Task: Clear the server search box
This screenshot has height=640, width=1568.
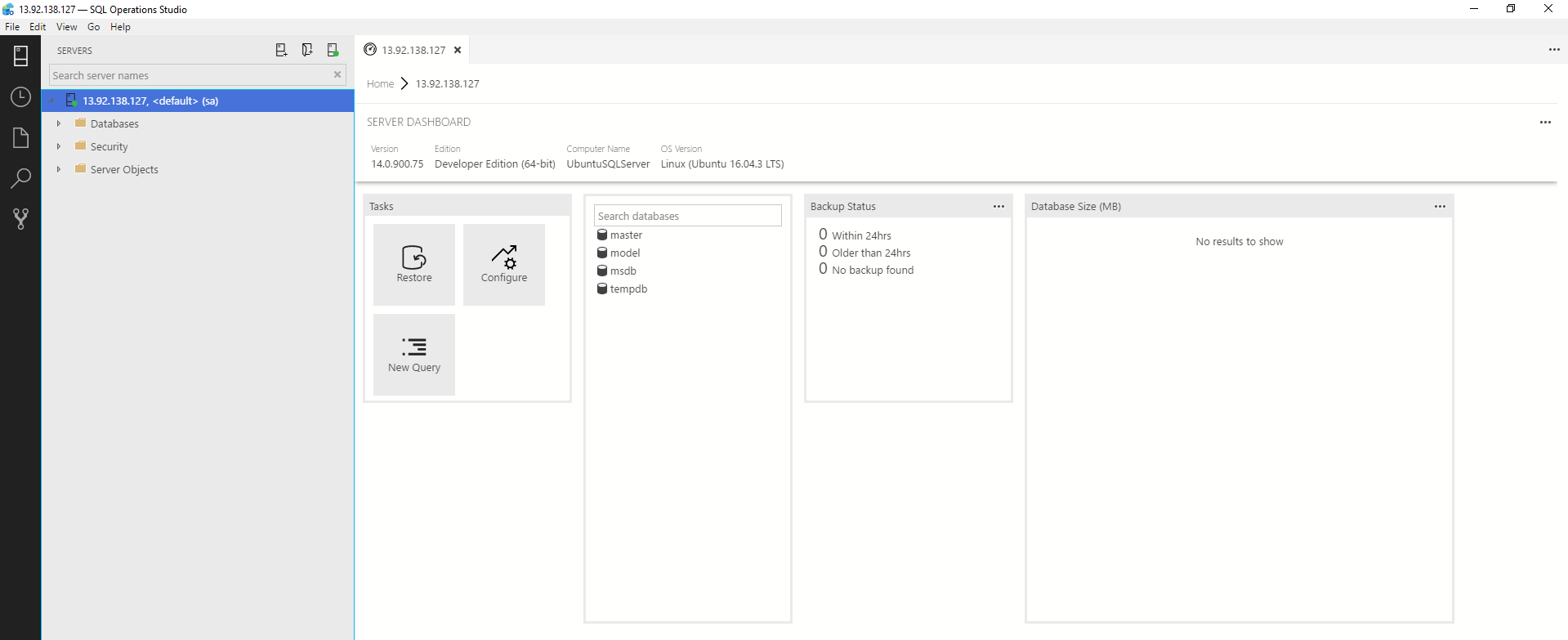Action: [337, 74]
